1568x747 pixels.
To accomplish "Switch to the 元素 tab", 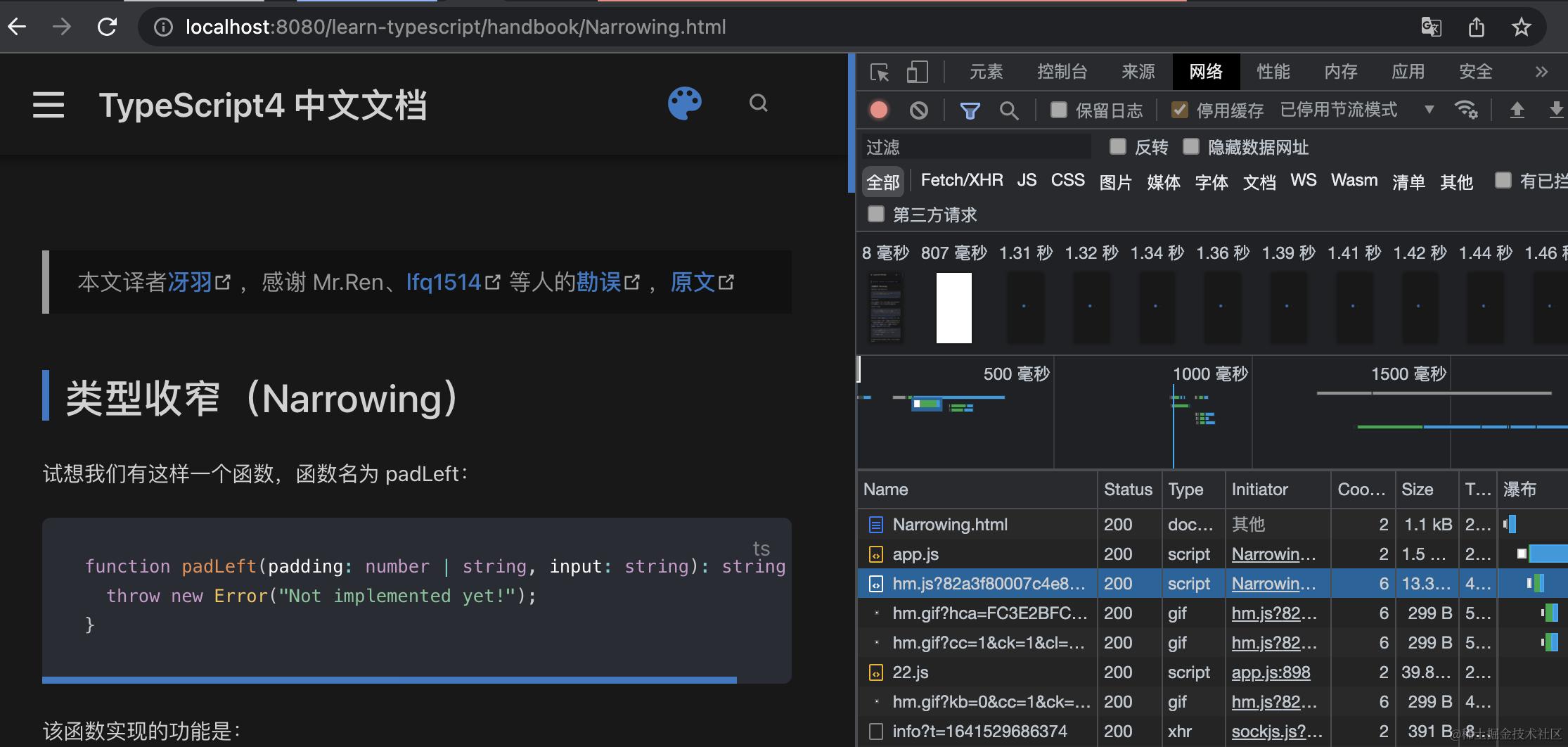I will coord(986,72).
